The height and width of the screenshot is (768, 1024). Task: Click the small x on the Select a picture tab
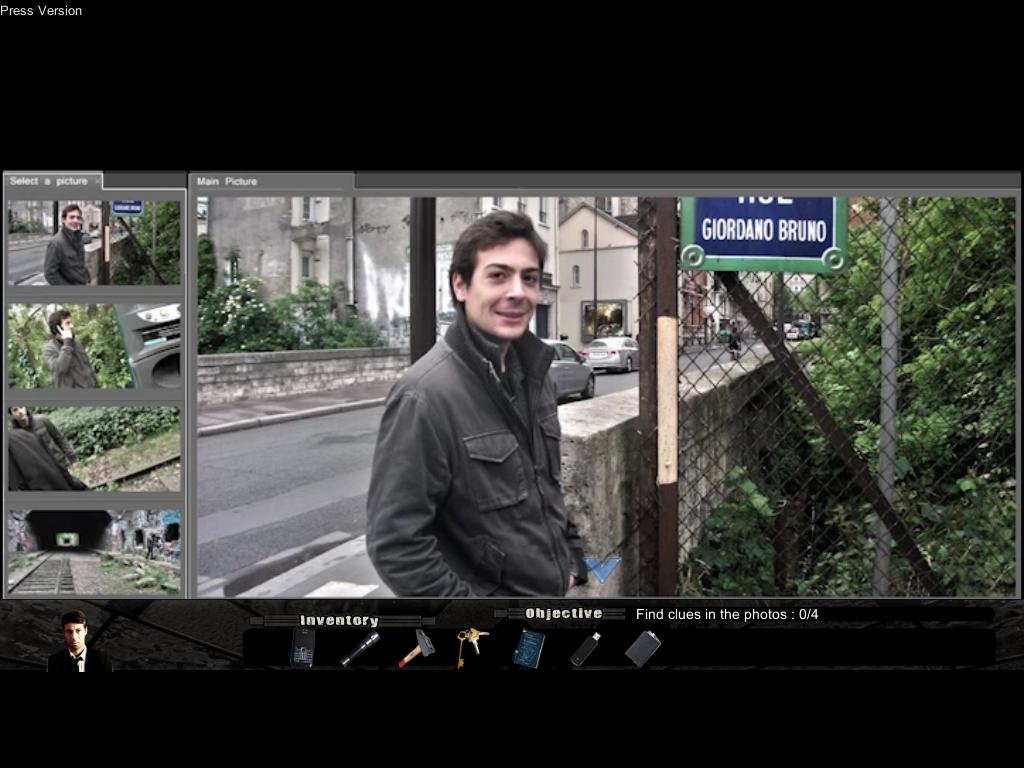[97, 182]
